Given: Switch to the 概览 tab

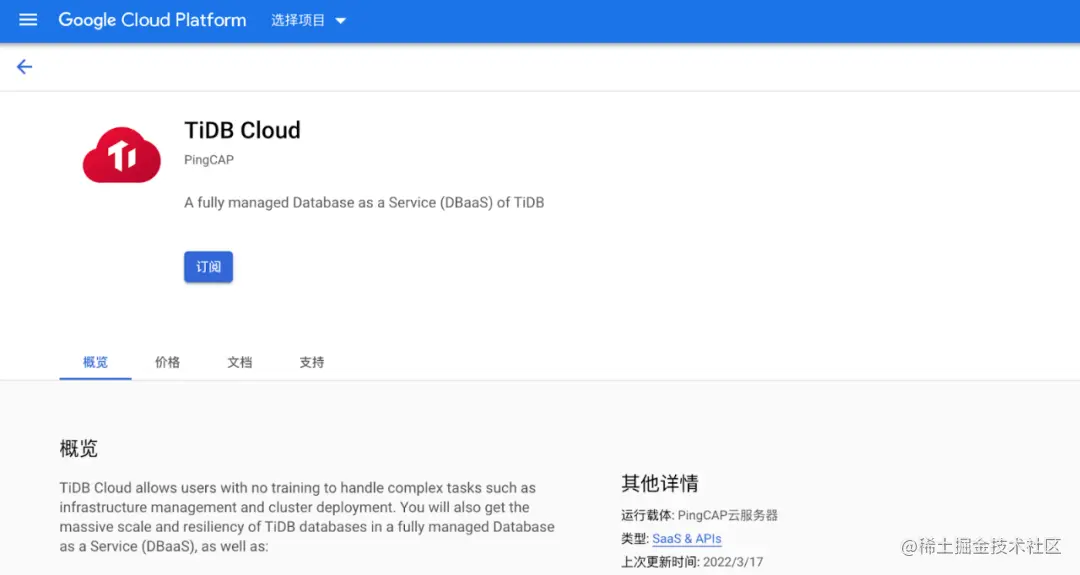Looking at the screenshot, I should tap(95, 362).
